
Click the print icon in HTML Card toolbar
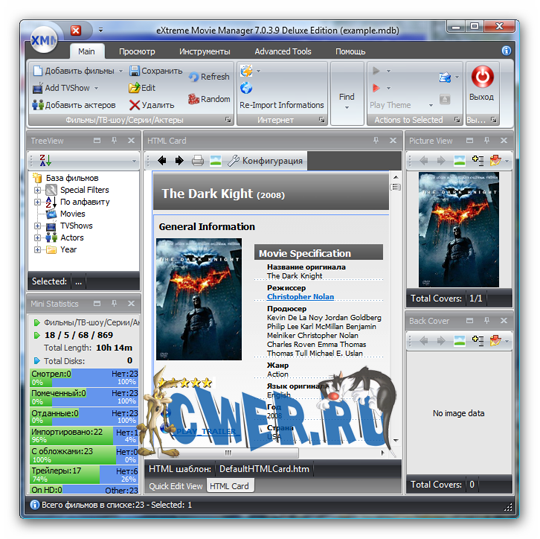(x=198, y=160)
